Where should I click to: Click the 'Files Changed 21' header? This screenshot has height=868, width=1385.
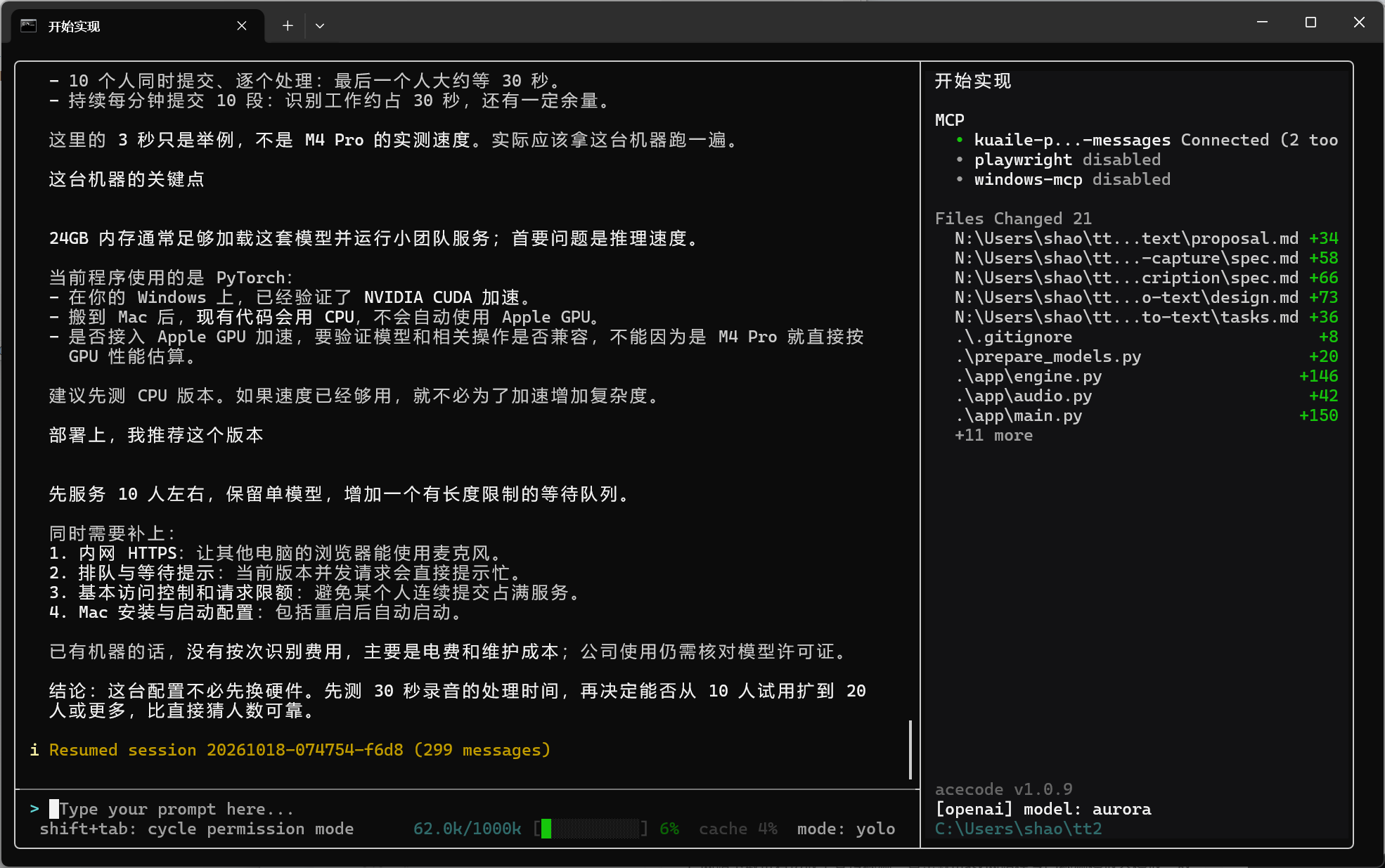[x=1013, y=219]
